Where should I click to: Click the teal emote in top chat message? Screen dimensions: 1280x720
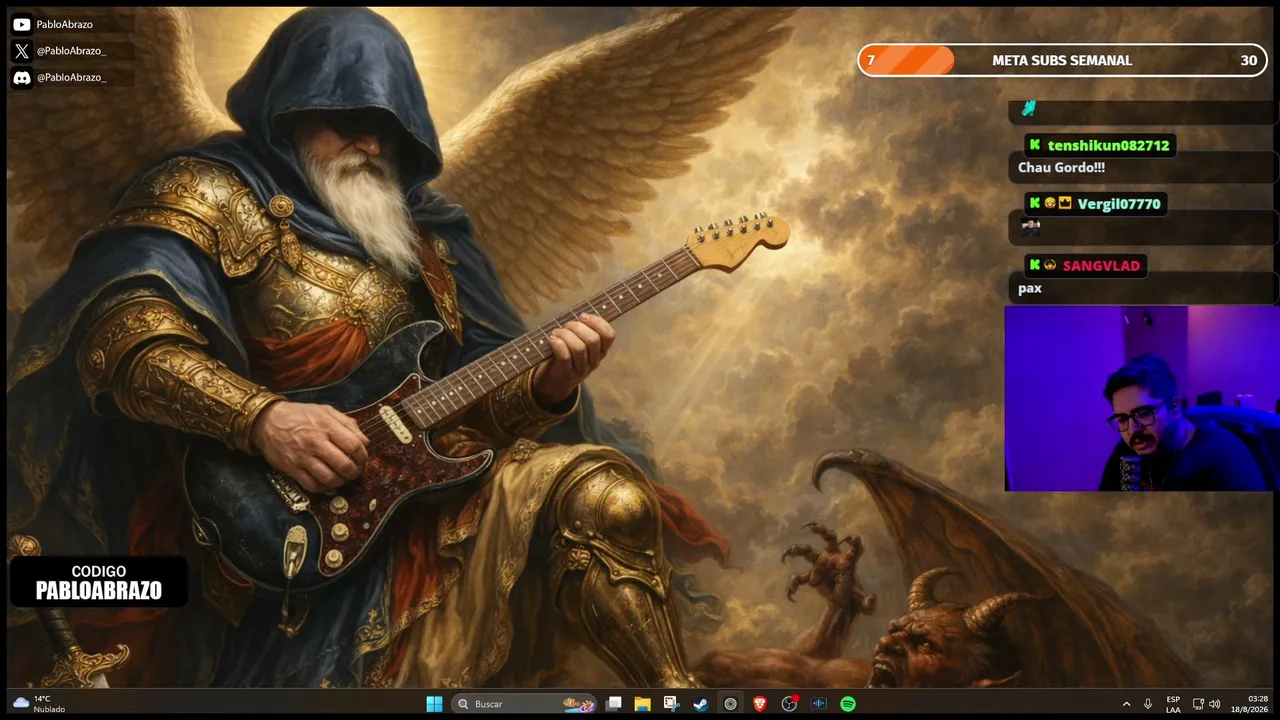pos(1029,108)
